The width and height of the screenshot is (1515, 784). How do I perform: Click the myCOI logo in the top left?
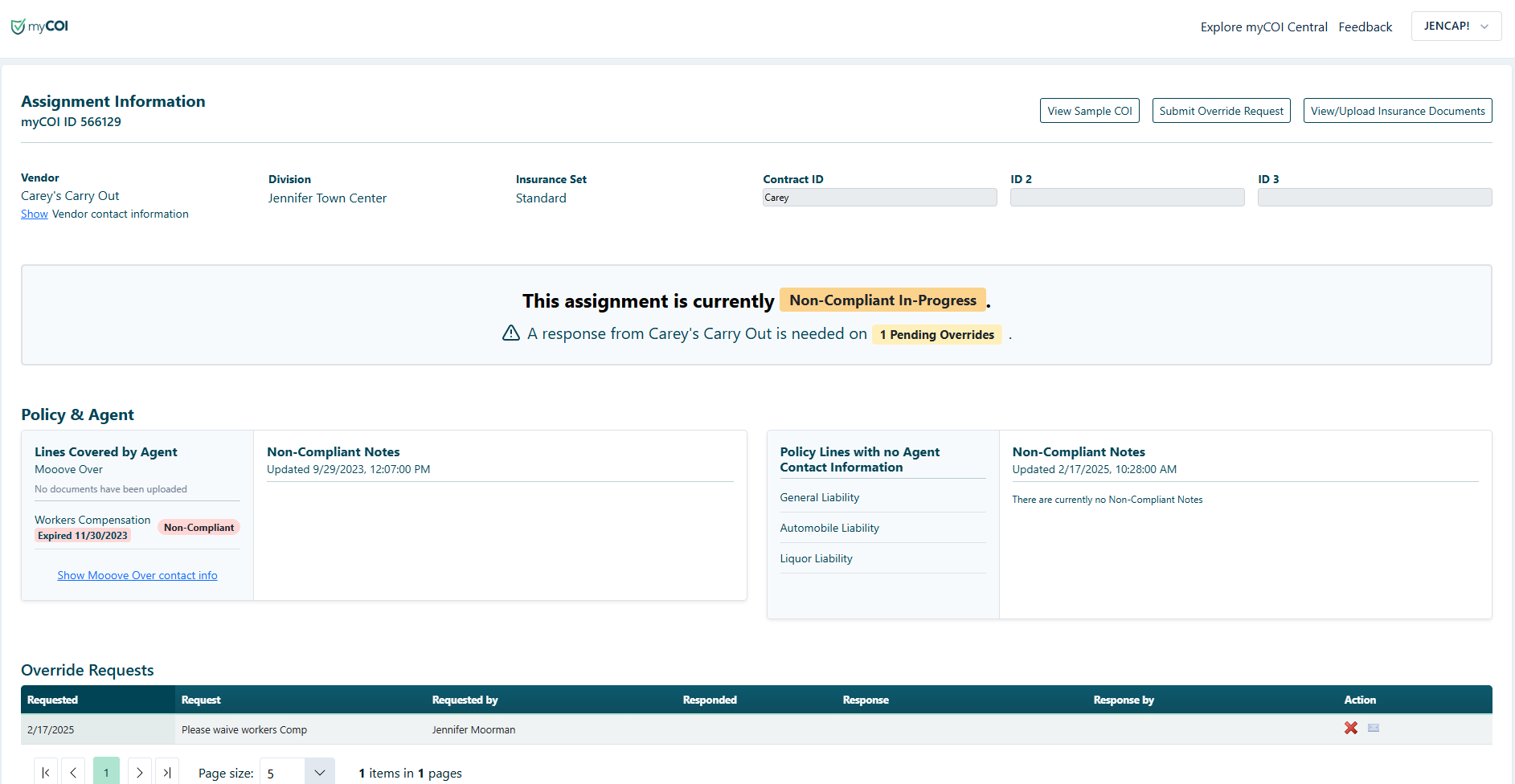coord(39,26)
